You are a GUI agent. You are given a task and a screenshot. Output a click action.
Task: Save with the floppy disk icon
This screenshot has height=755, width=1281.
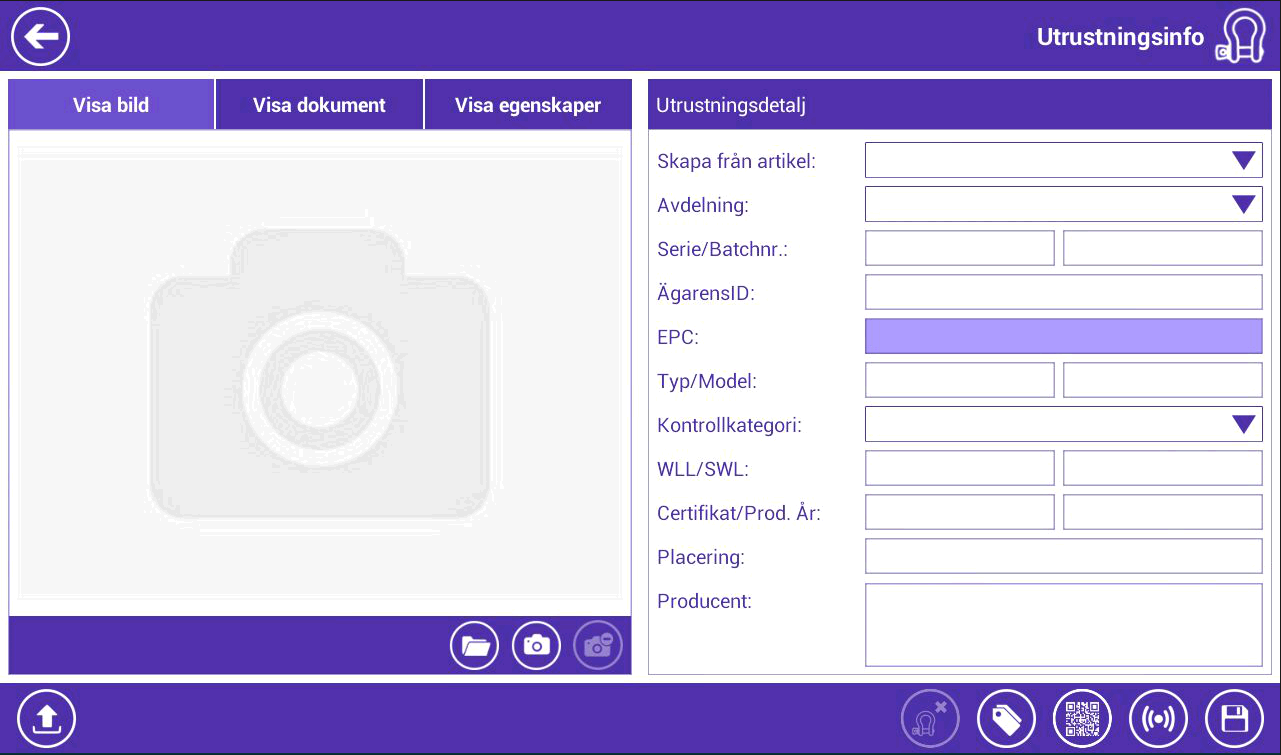[1235, 718]
